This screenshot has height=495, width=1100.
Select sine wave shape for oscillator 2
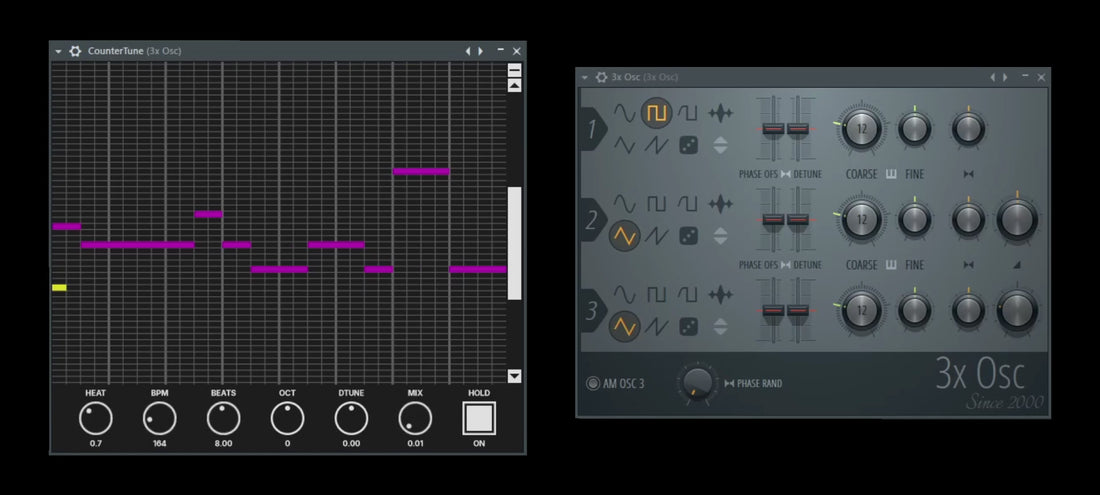pyautogui.click(x=624, y=204)
